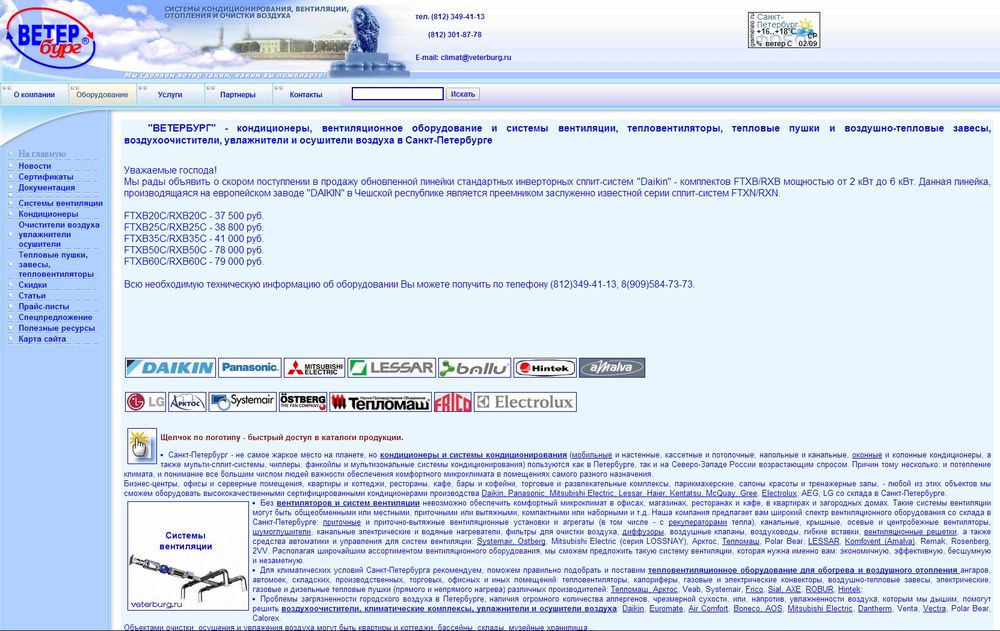1000x631 pixels.
Task: Follow the мобильные conditioners link
Action: pyautogui.click(x=592, y=455)
